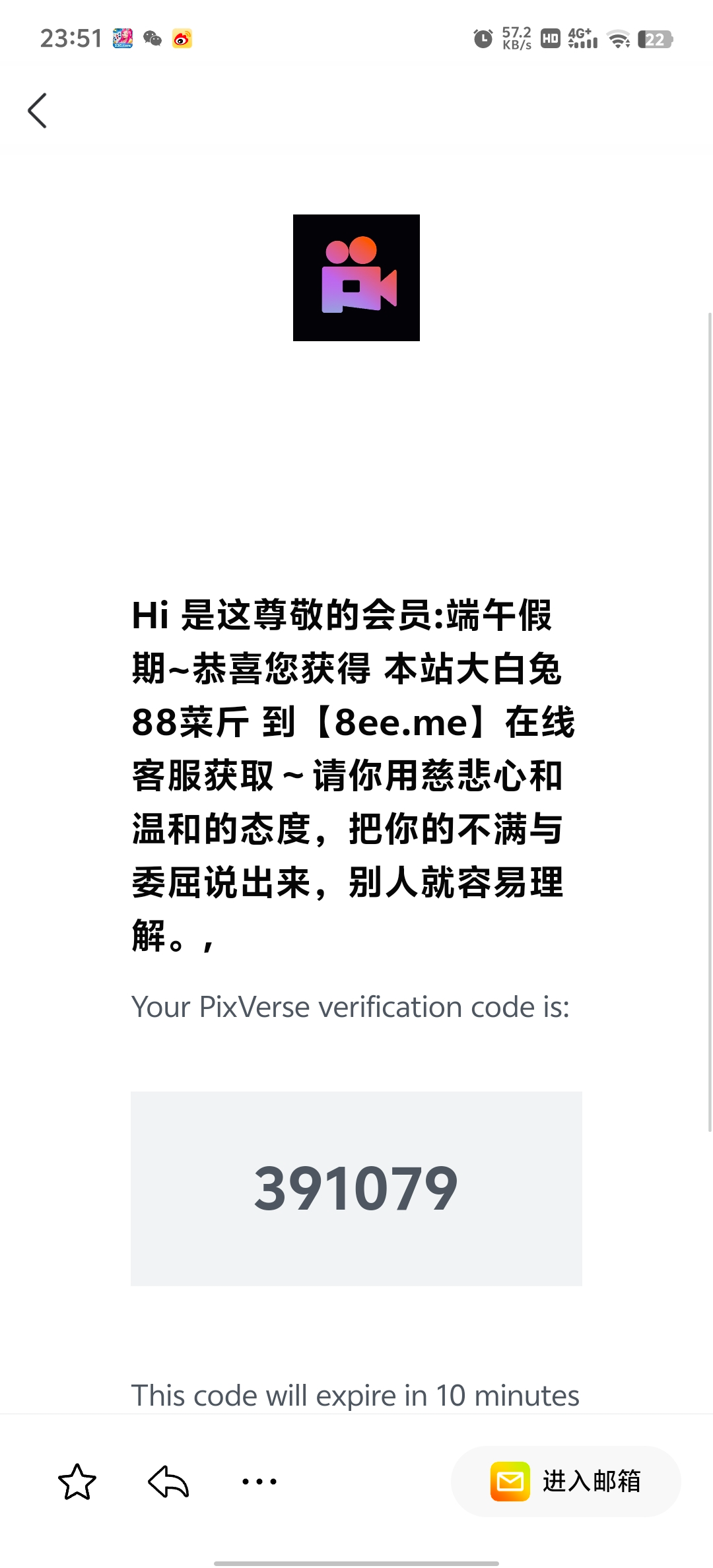Tap the game app notification icon

[123, 39]
